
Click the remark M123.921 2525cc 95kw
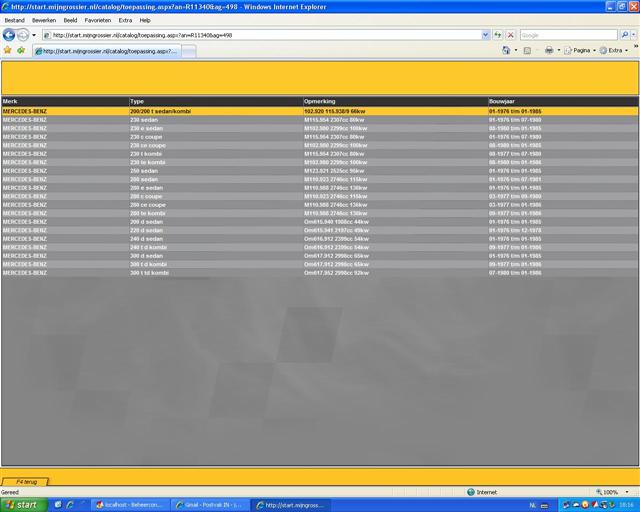[x=334, y=171]
